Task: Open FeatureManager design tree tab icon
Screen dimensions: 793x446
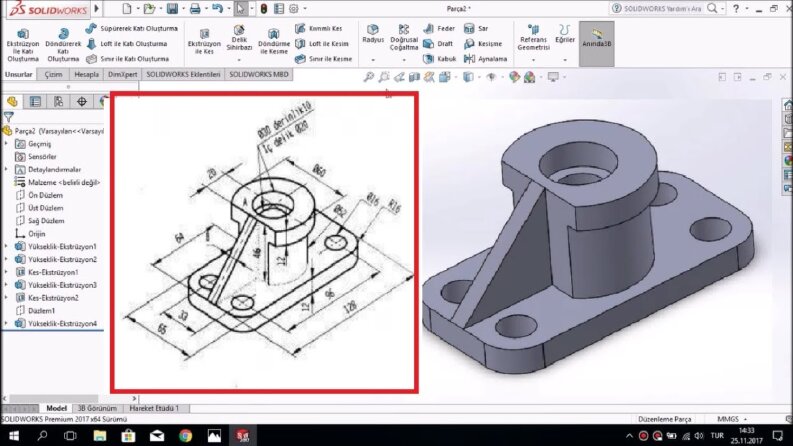Action: [12, 102]
